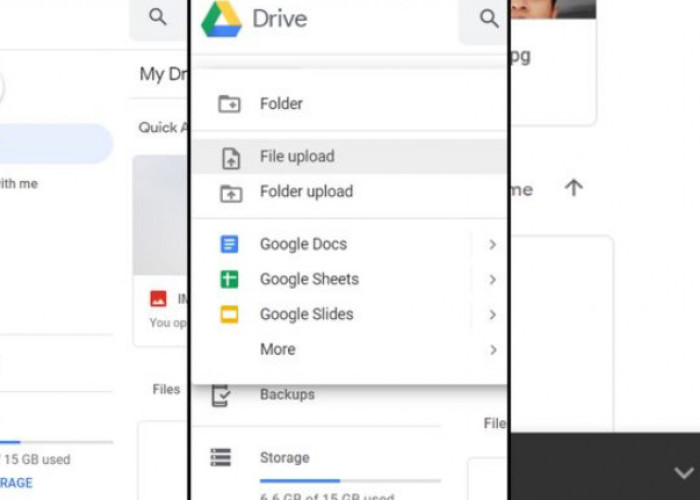Image resolution: width=700 pixels, height=500 pixels.
Task: Choose File upload from the menu
Action: pyautogui.click(x=350, y=156)
